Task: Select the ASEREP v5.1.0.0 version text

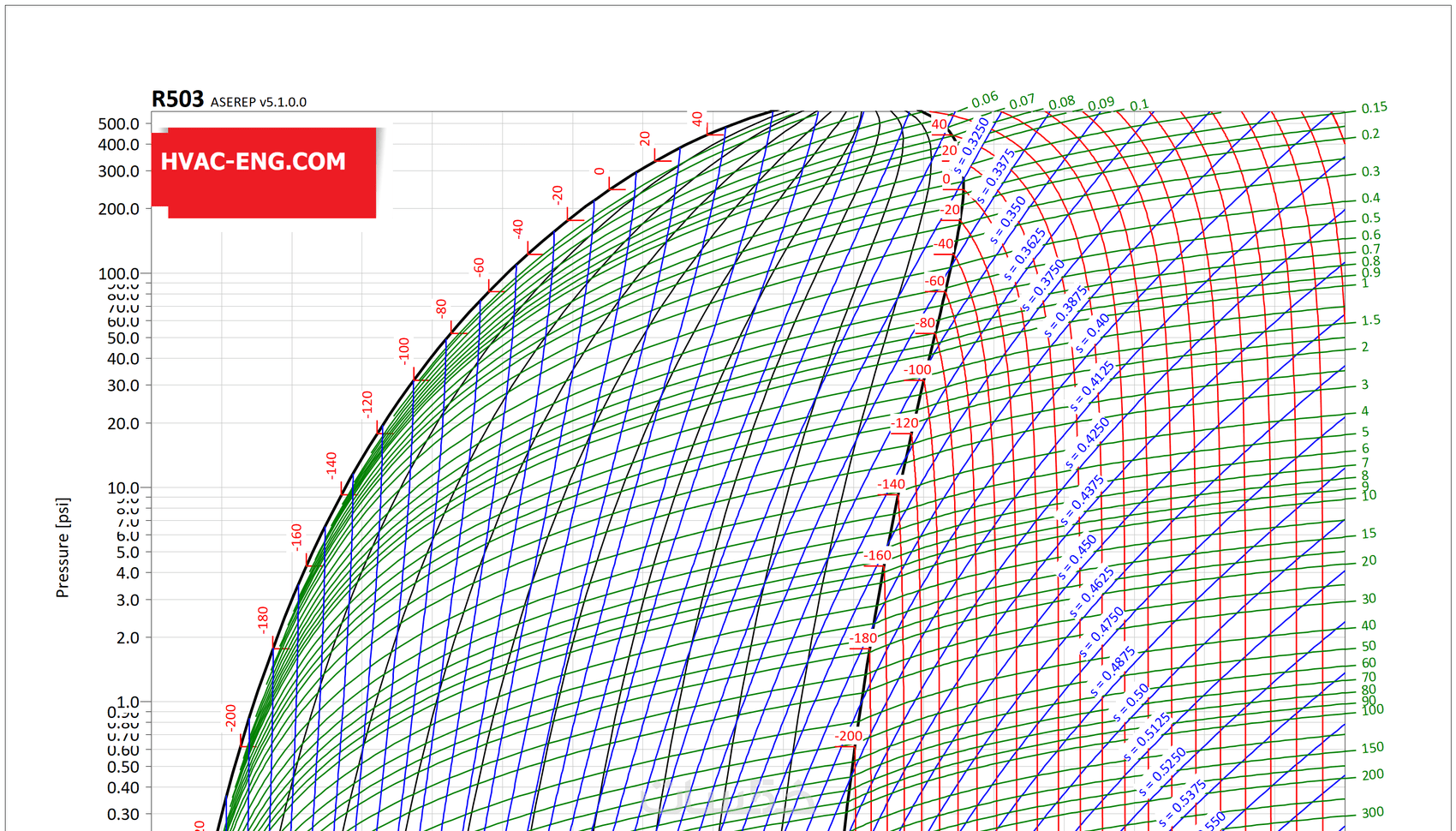Action: click(259, 102)
